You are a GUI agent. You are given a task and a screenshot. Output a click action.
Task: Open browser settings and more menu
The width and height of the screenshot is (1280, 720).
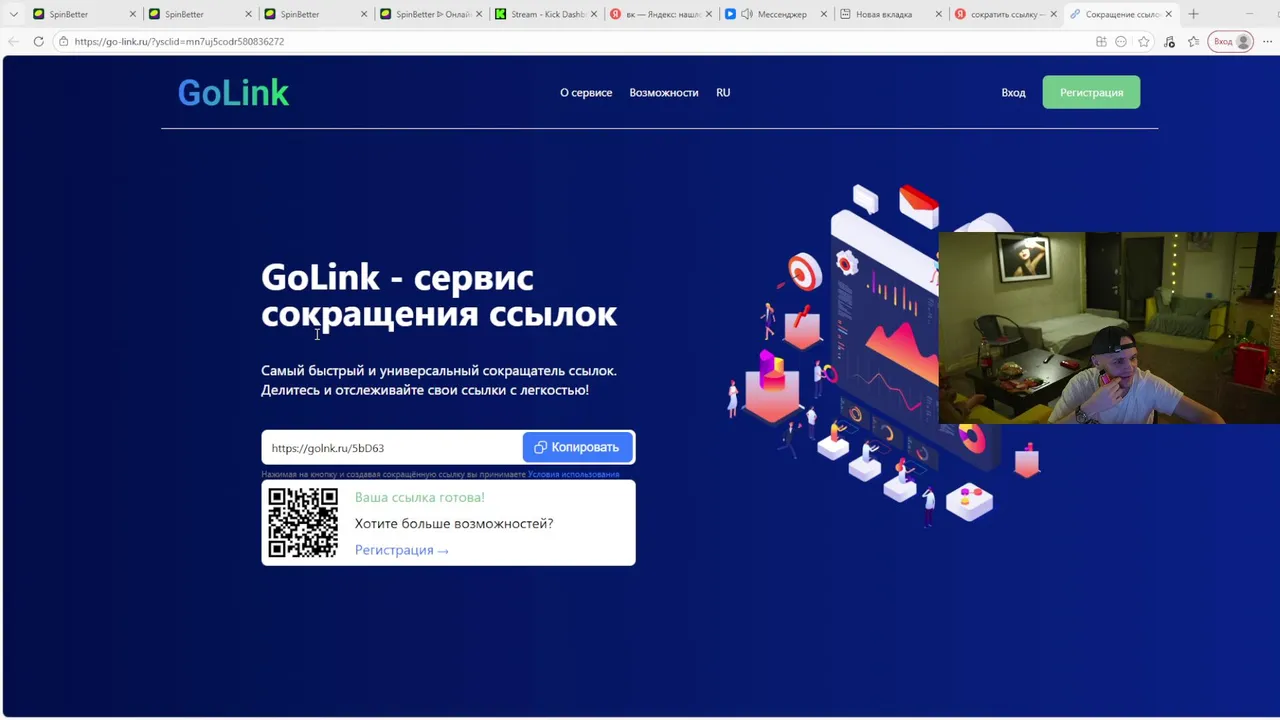click(x=1267, y=41)
